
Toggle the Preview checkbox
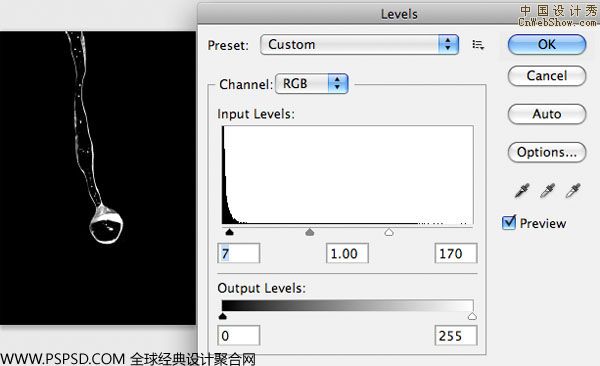[x=509, y=222]
